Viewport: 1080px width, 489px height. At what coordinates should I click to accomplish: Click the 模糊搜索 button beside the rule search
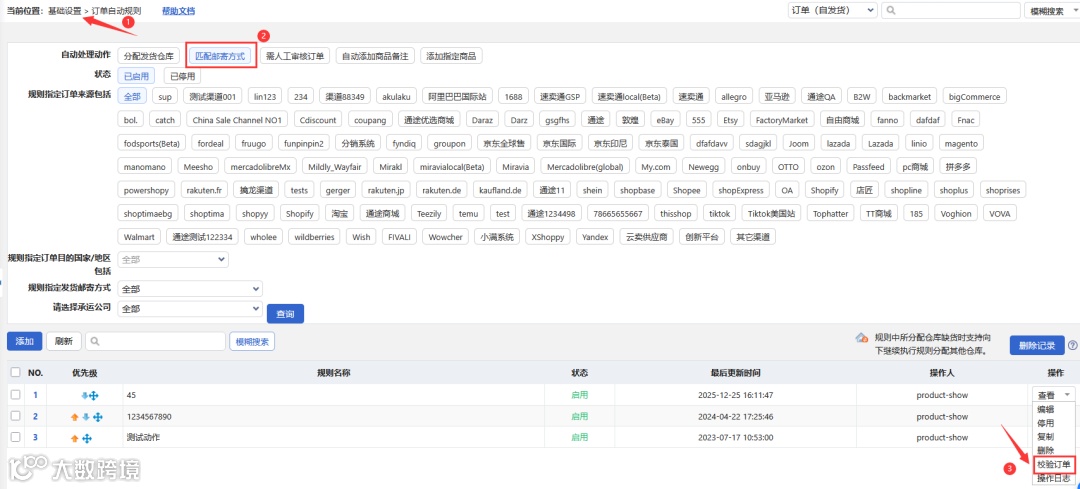[x=251, y=342]
